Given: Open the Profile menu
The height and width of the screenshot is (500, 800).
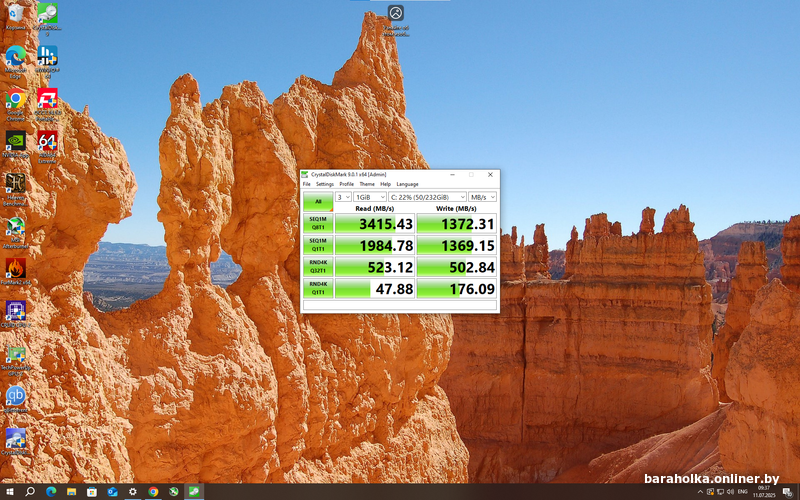Looking at the screenshot, I should point(346,184).
